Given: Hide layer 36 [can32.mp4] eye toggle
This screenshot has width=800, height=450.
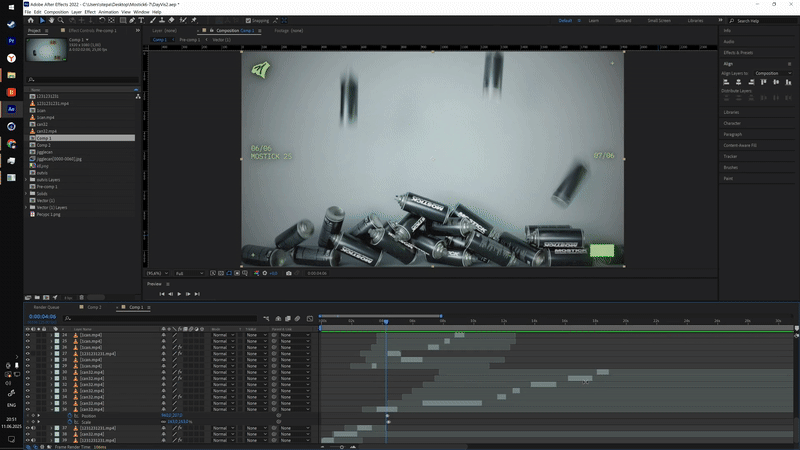Looking at the screenshot, I should (28, 409).
